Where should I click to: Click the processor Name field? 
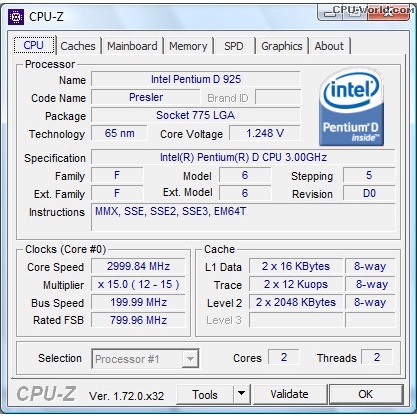click(x=196, y=79)
